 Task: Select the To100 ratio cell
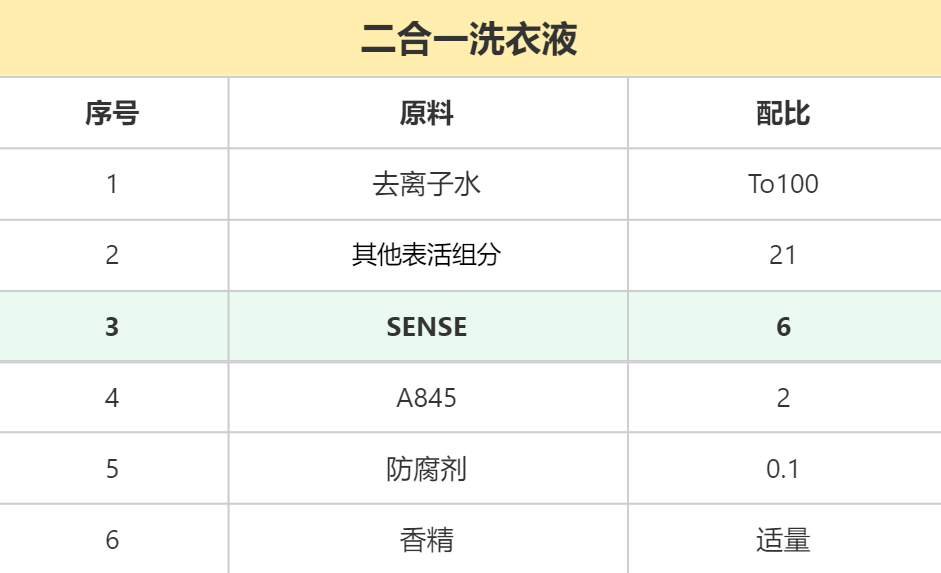click(x=783, y=184)
